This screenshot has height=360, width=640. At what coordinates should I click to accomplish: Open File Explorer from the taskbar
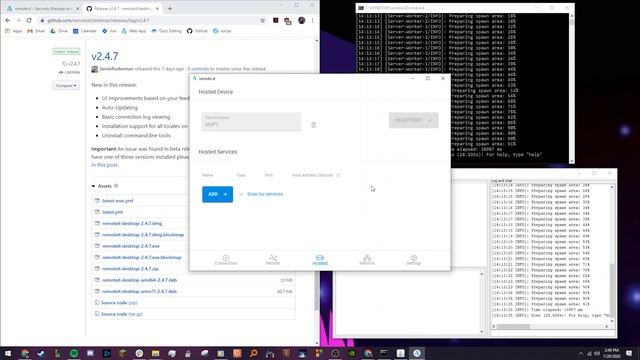156,353
